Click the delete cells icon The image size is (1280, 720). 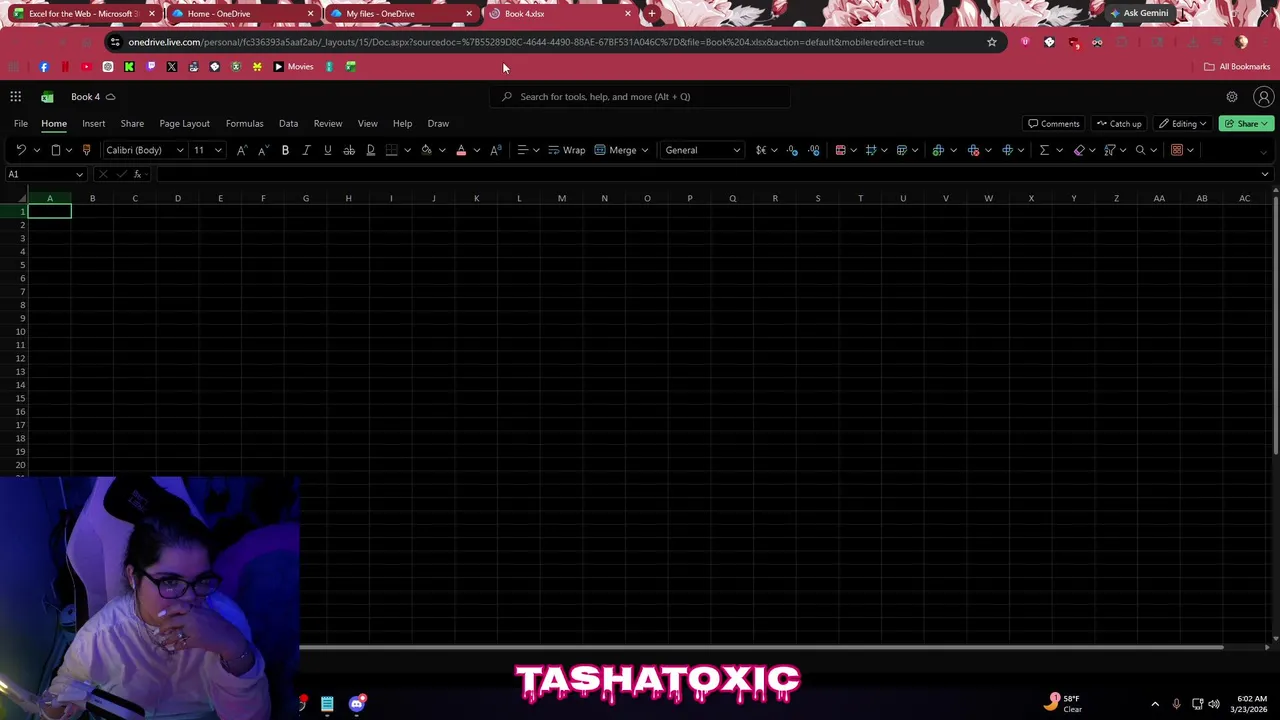(973, 150)
